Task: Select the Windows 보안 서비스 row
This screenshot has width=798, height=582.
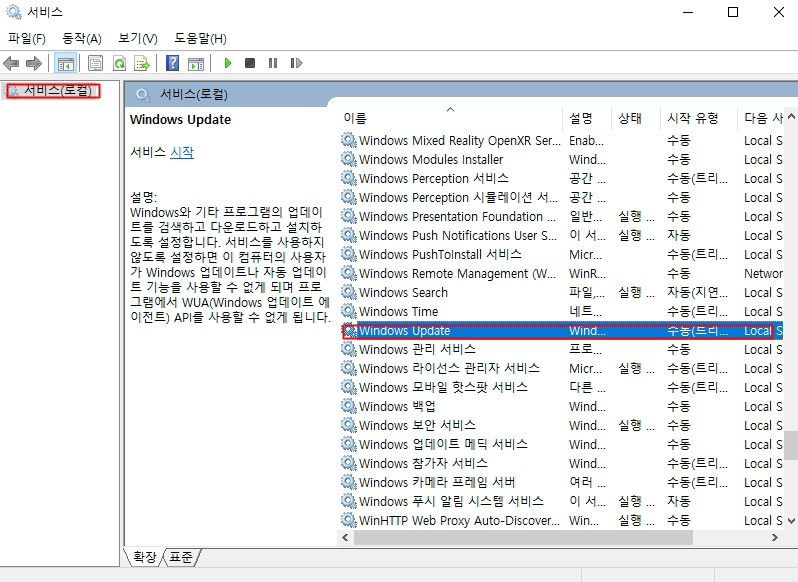Action: pyautogui.click(x=560, y=425)
